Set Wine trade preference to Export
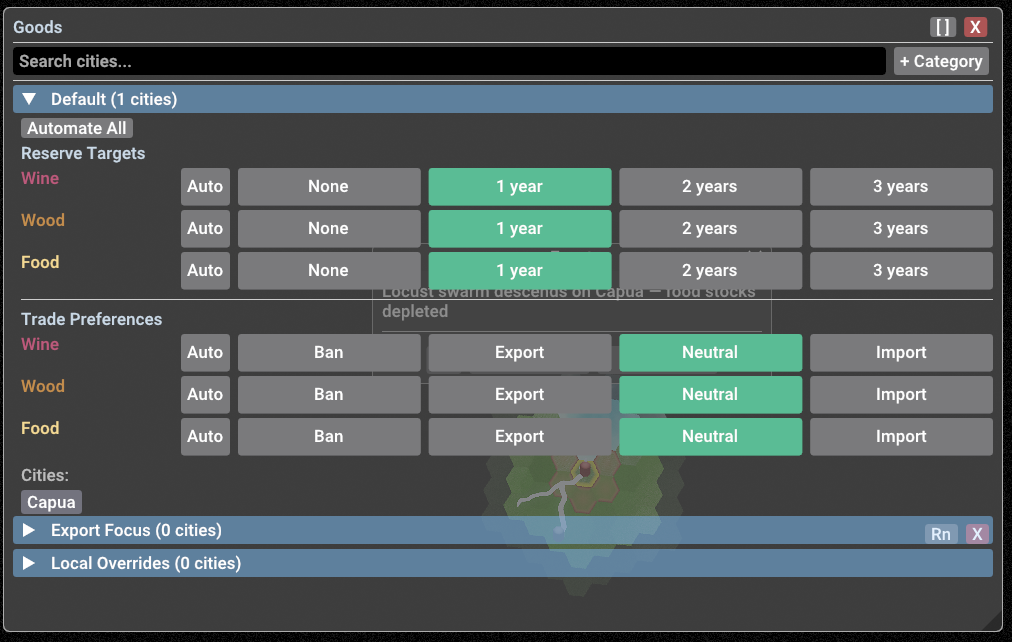Image resolution: width=1012 pixels, height=642 pixels. click(520, 352)
